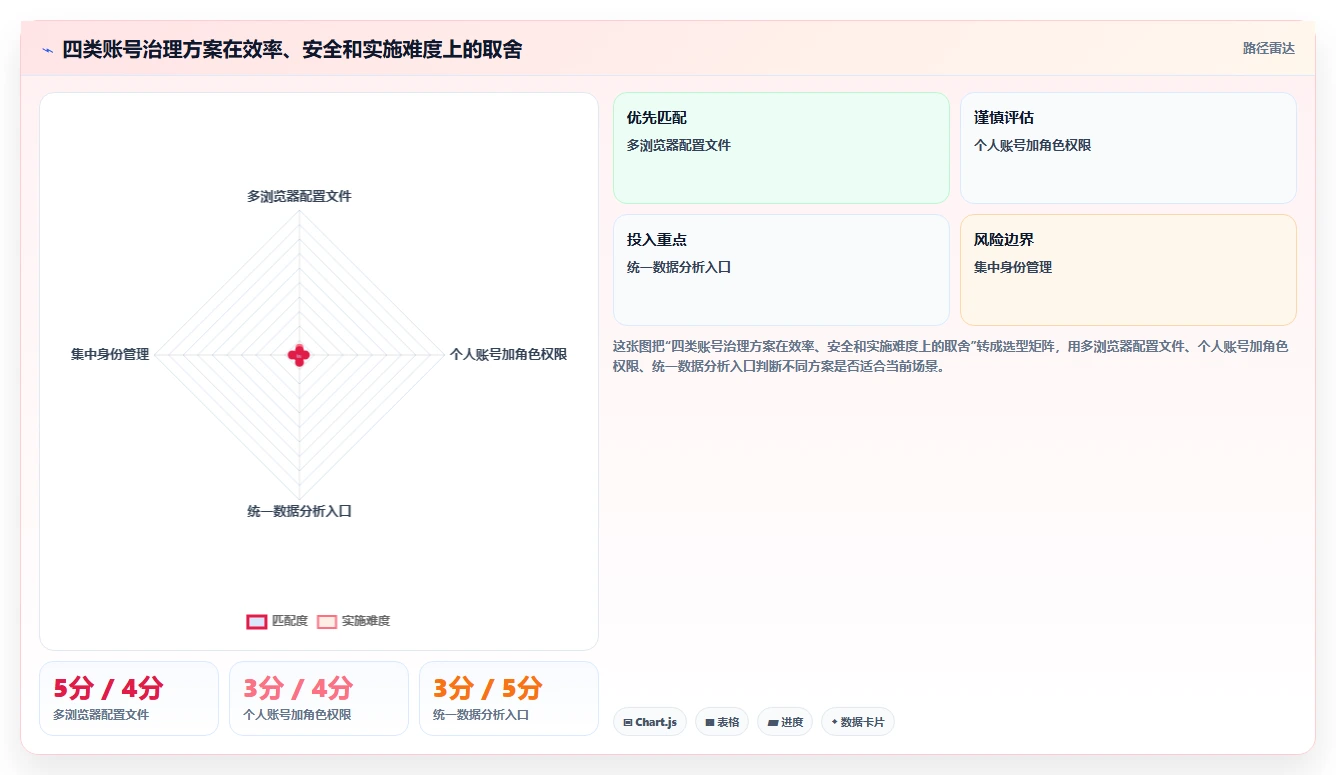Viewport: 1336px width, 775px height.
Task: Click the 集中身份管理 radar axis label
Action: pyautogui.click(x=110, y=354)
